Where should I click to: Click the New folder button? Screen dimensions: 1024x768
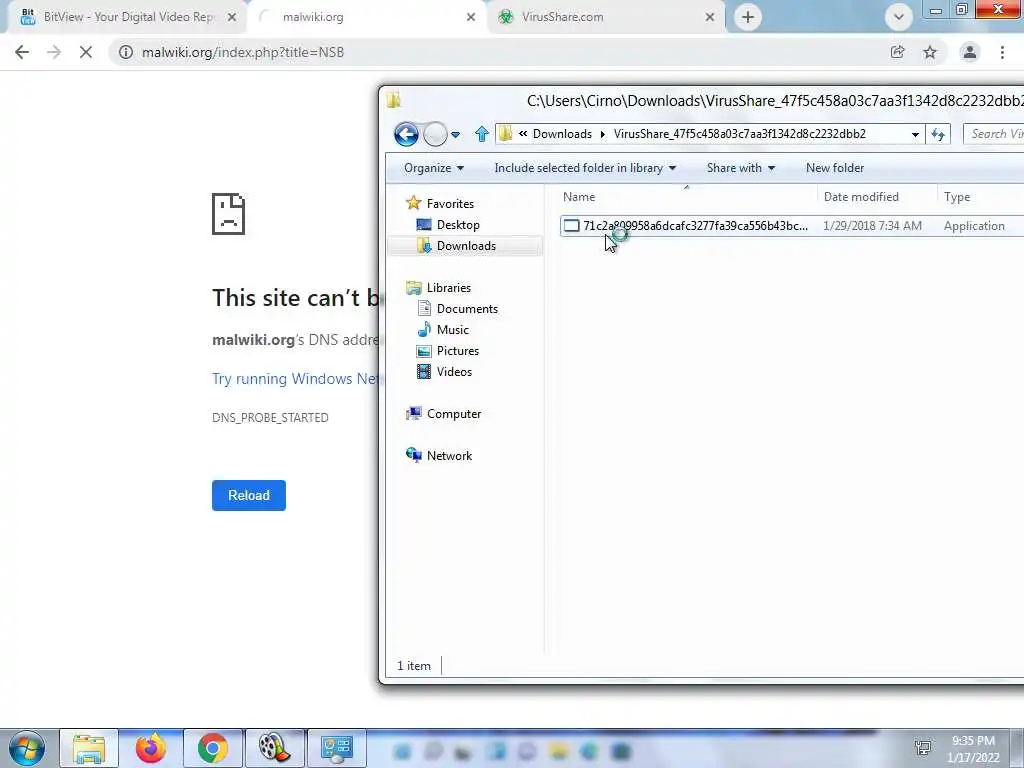835,168
